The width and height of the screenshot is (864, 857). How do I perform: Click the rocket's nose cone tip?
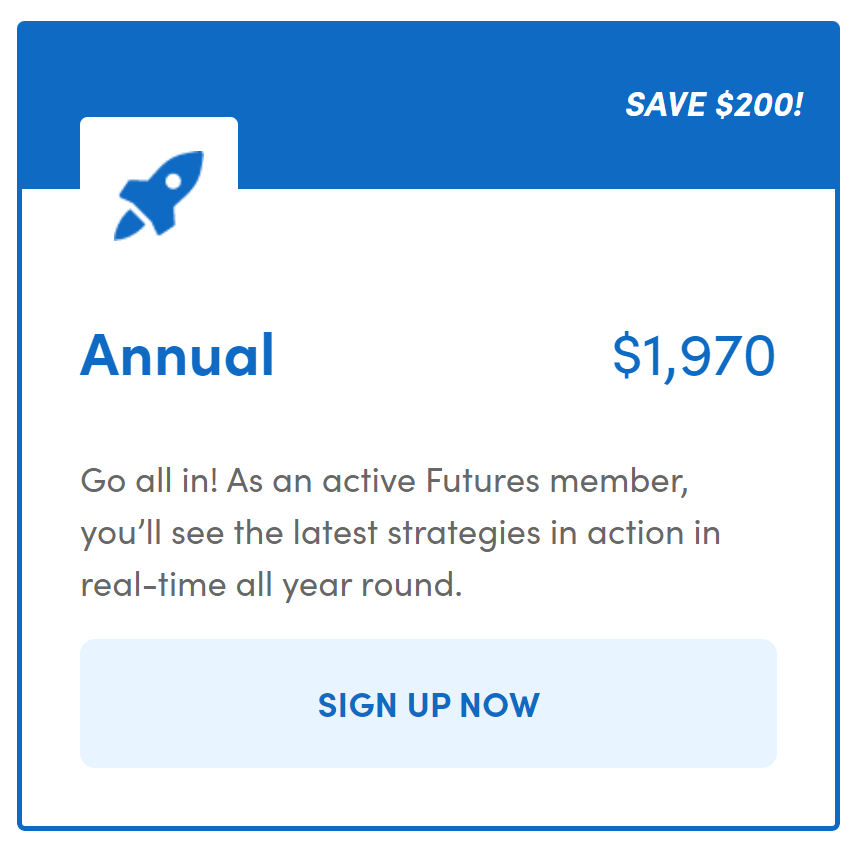(197, 157)
